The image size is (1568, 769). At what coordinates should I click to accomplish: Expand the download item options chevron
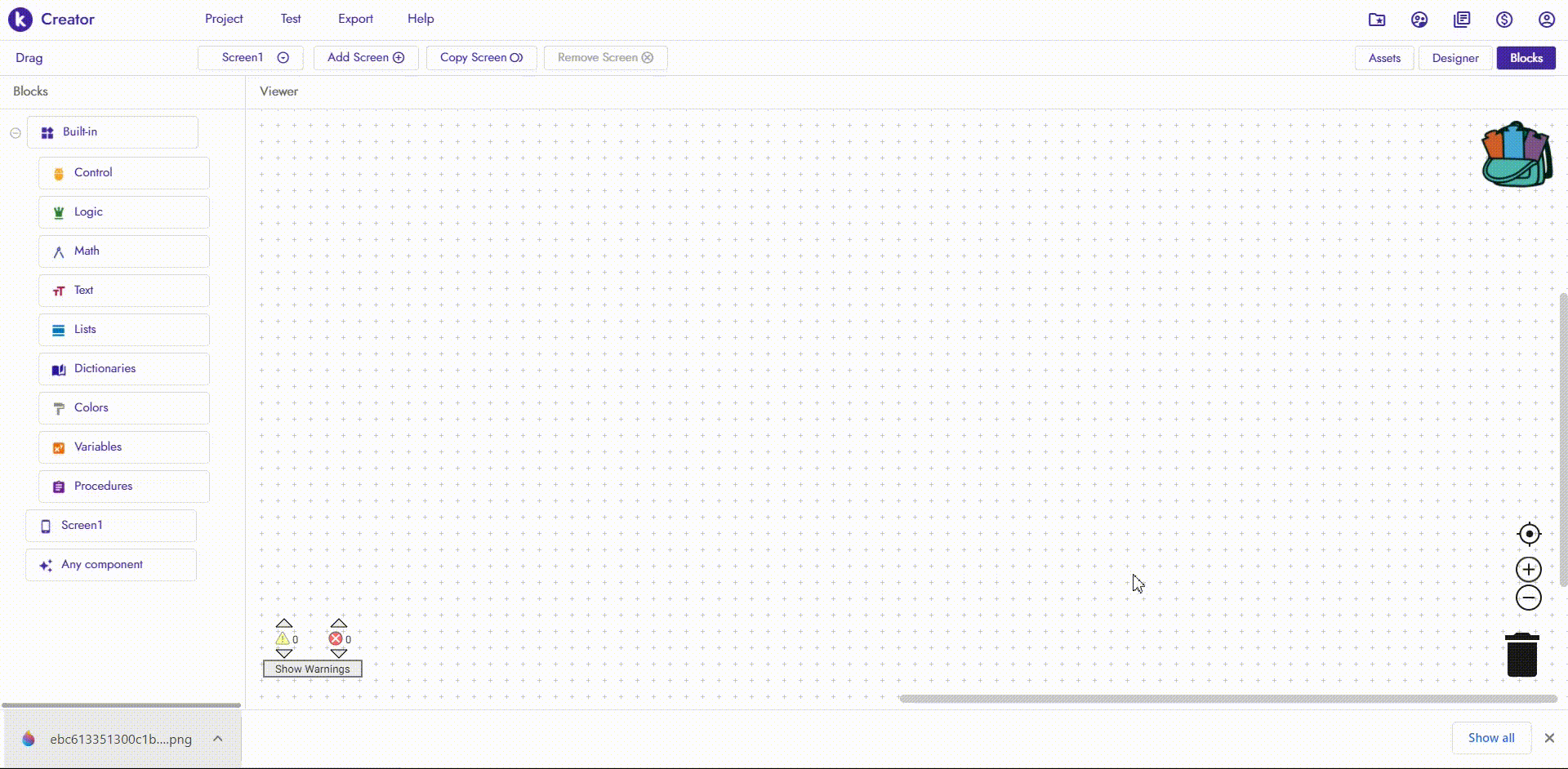(x=218, y=739)
